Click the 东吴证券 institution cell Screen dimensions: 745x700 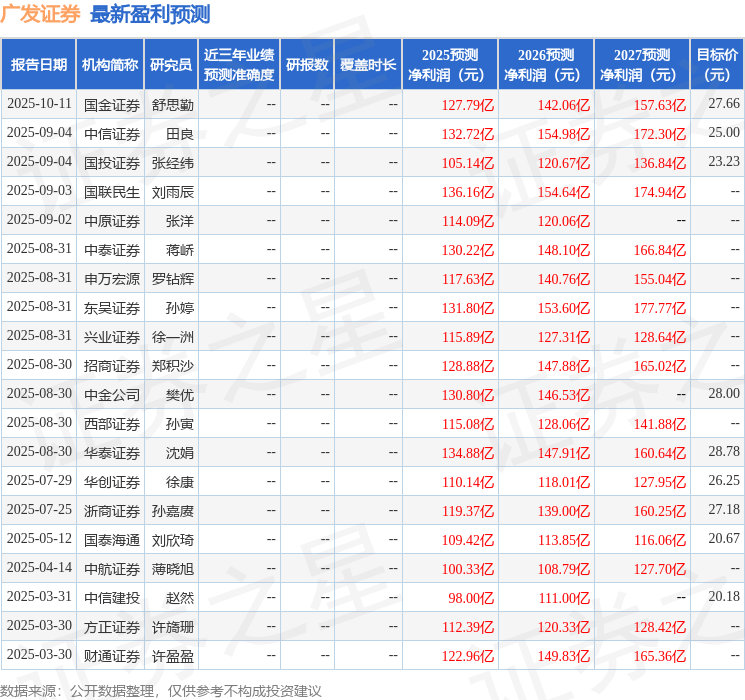[x=112, y=308]
